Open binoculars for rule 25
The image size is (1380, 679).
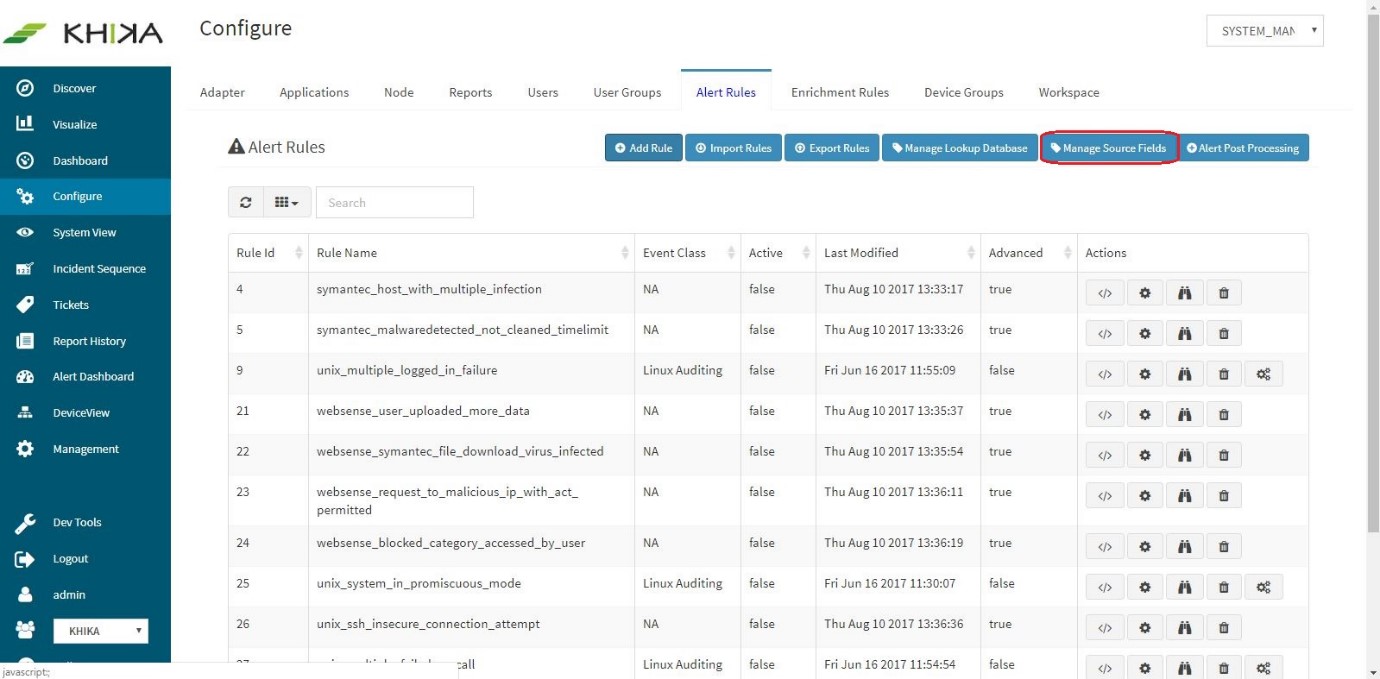coord(1185,587)
